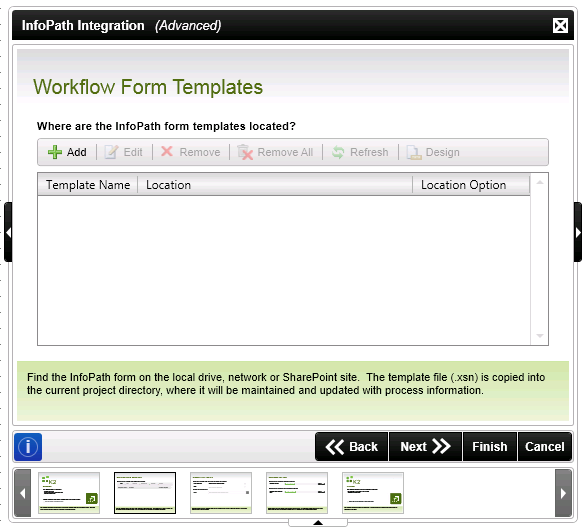
Task: Expand the right side panel arrow
Action: click(x=578, y=232)
